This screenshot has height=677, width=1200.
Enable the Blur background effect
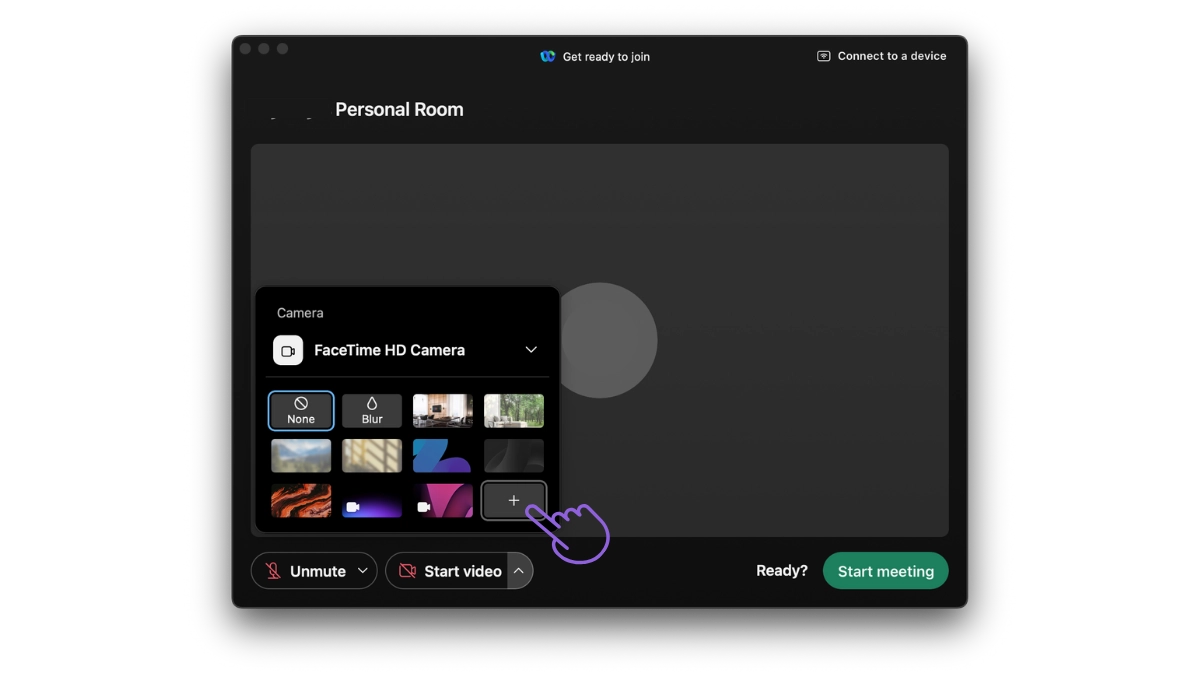point(371,410)
